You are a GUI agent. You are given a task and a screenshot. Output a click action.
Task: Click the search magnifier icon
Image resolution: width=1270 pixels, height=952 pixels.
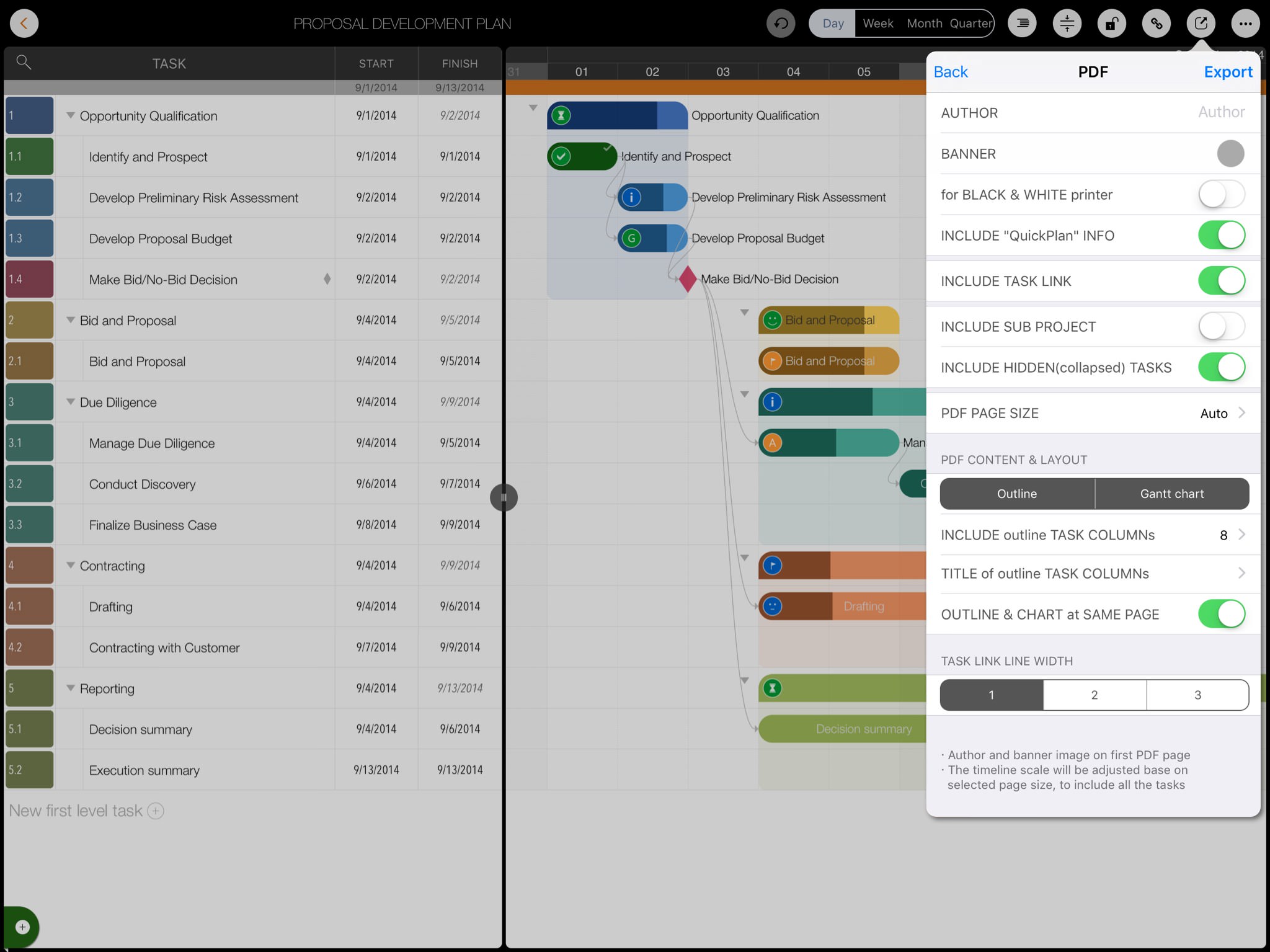(24, 62)
